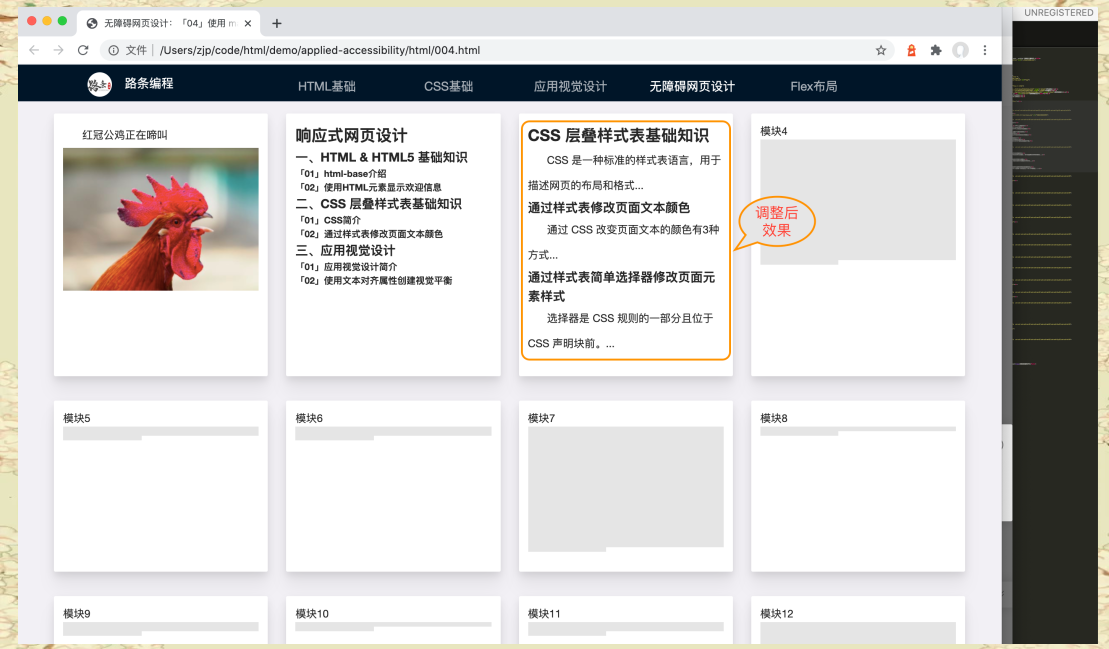This screenshot has width=1109, height=649.
Task: Open Chrome's three-dot menu
Action: [x=985, y=50]
